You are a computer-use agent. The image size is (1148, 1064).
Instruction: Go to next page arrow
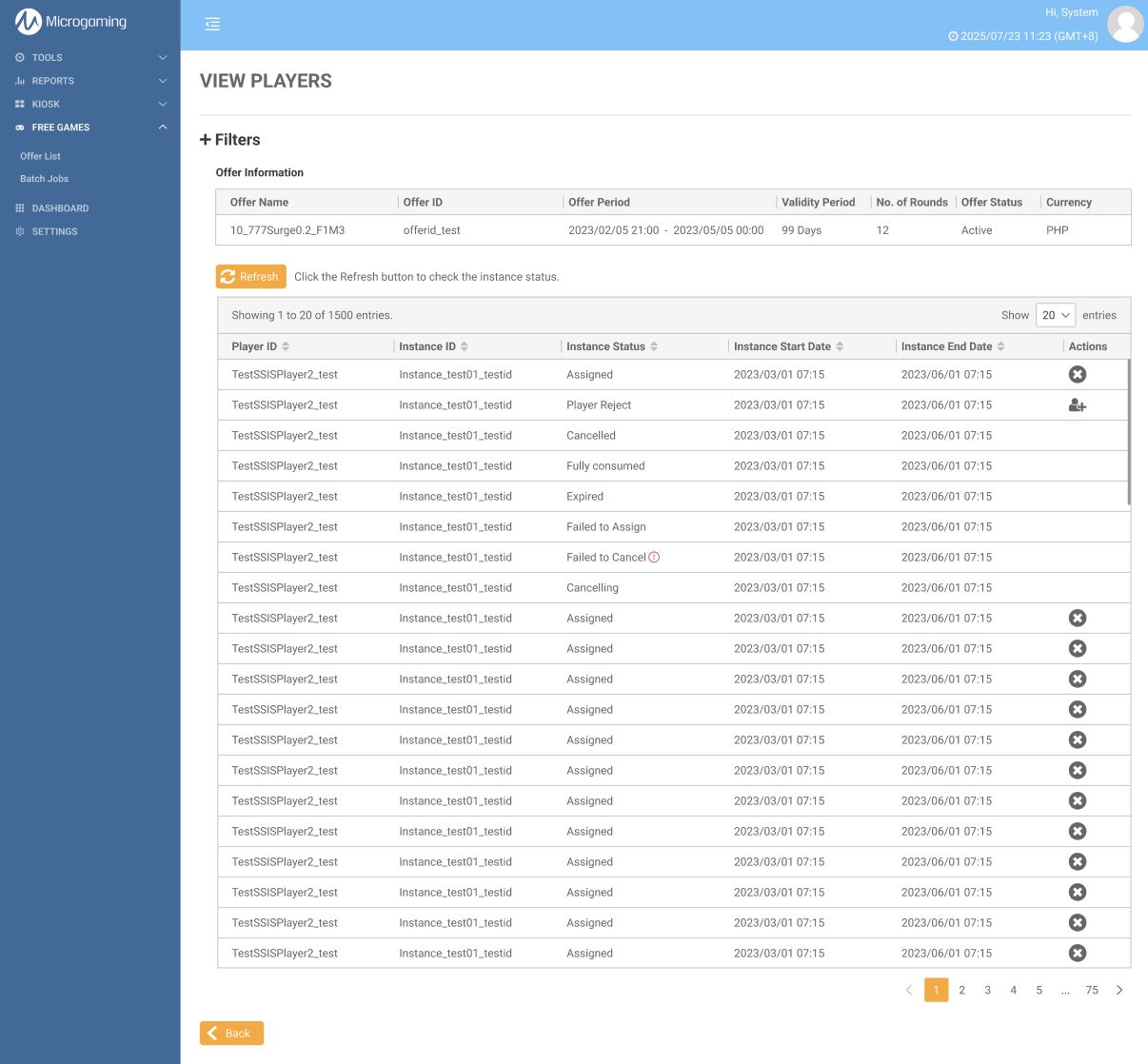(x=1119, y=991)
